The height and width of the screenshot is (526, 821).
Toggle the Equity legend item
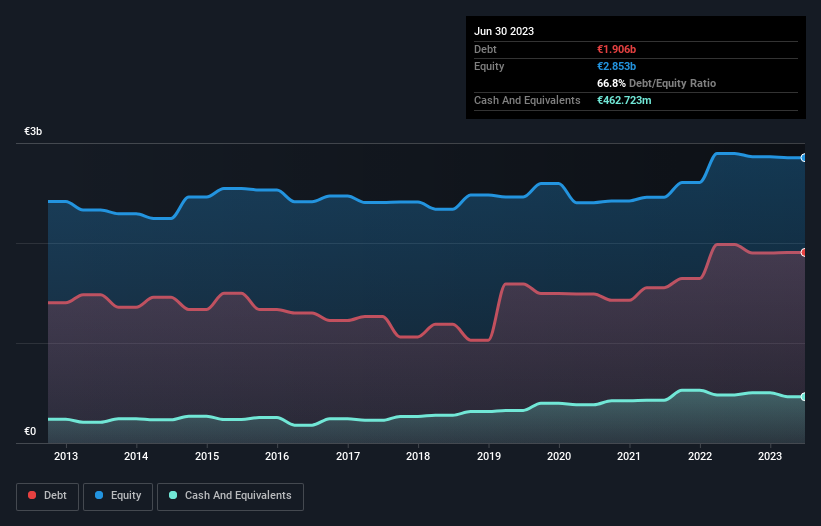click(117, 495)
